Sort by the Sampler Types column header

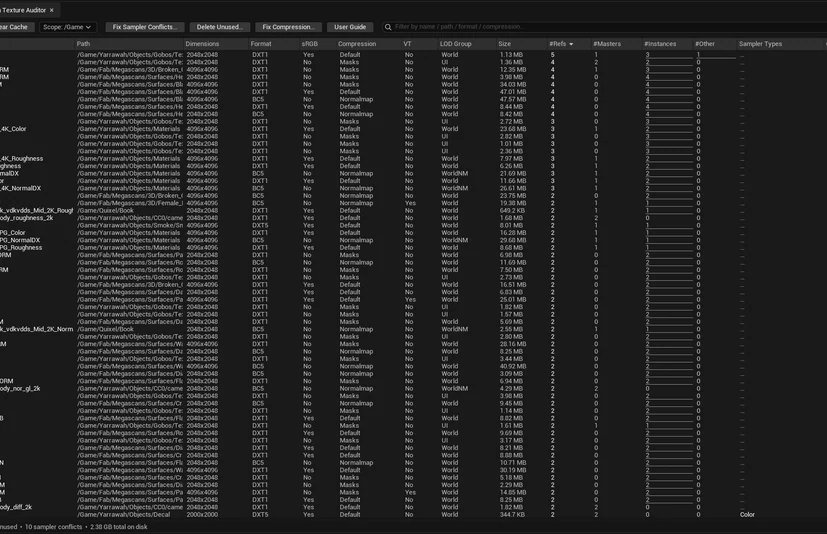(x=761, y=44)
